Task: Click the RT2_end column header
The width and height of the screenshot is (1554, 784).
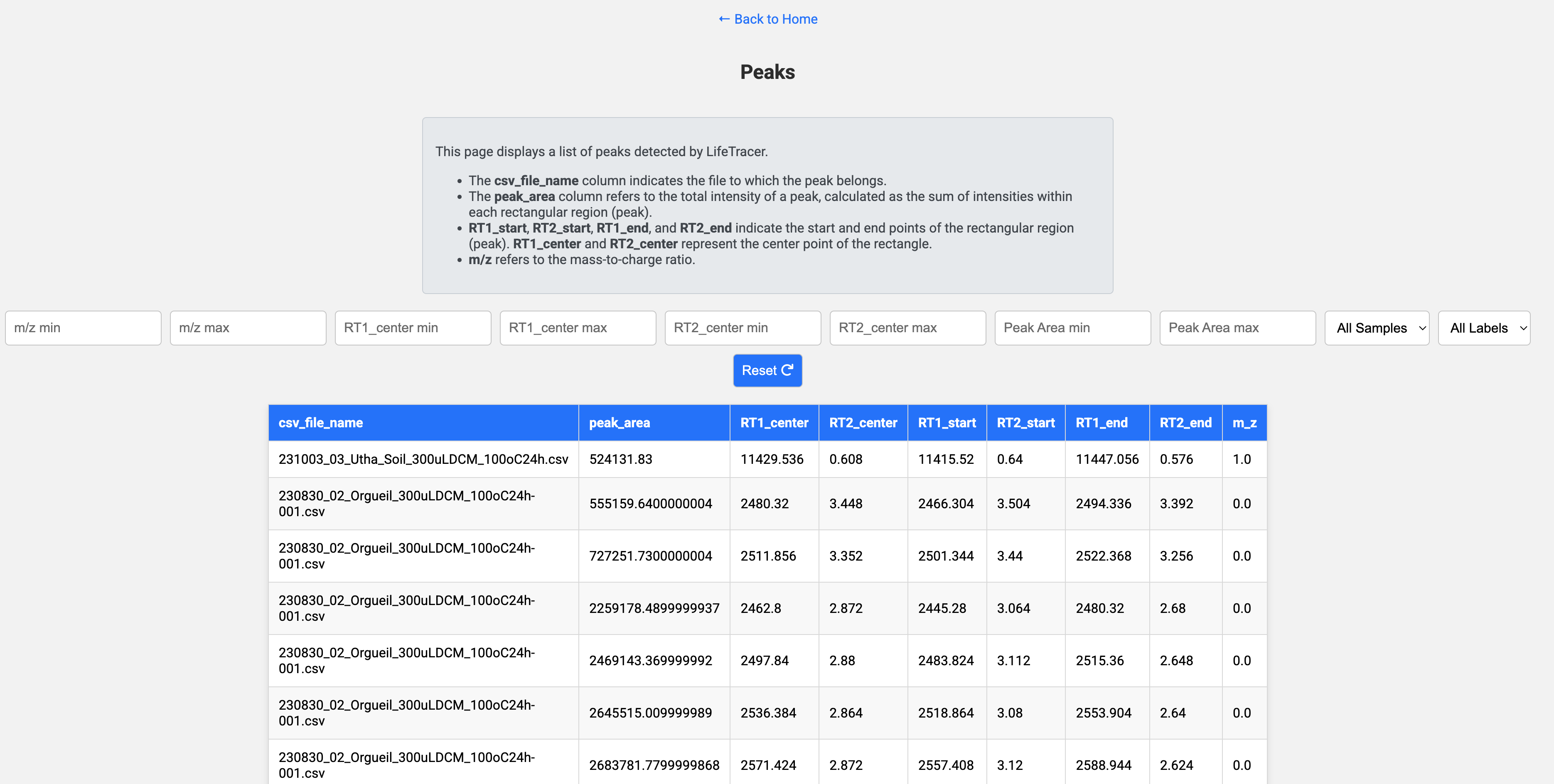Action: tap(1185, 423)
